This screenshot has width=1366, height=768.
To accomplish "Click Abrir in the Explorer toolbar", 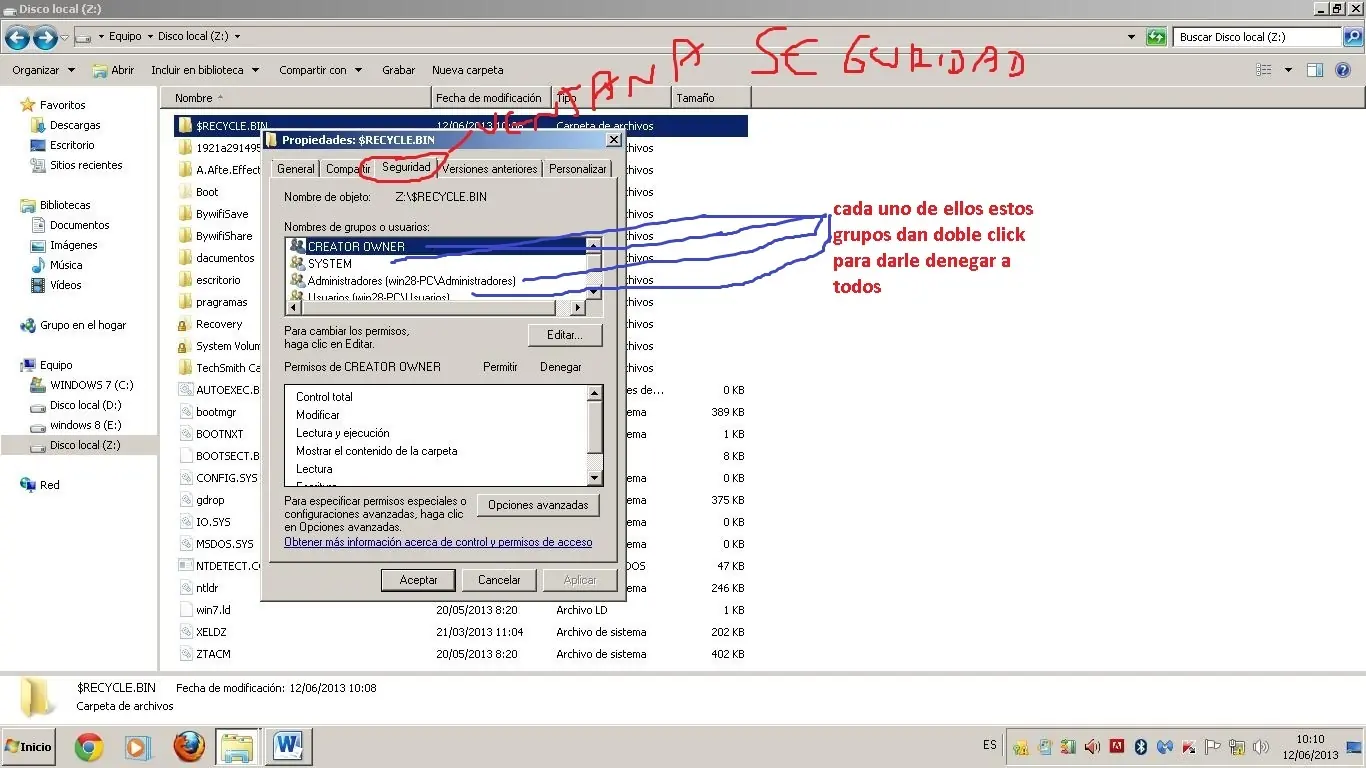I will pyautogui.click(x=113, y=70).
